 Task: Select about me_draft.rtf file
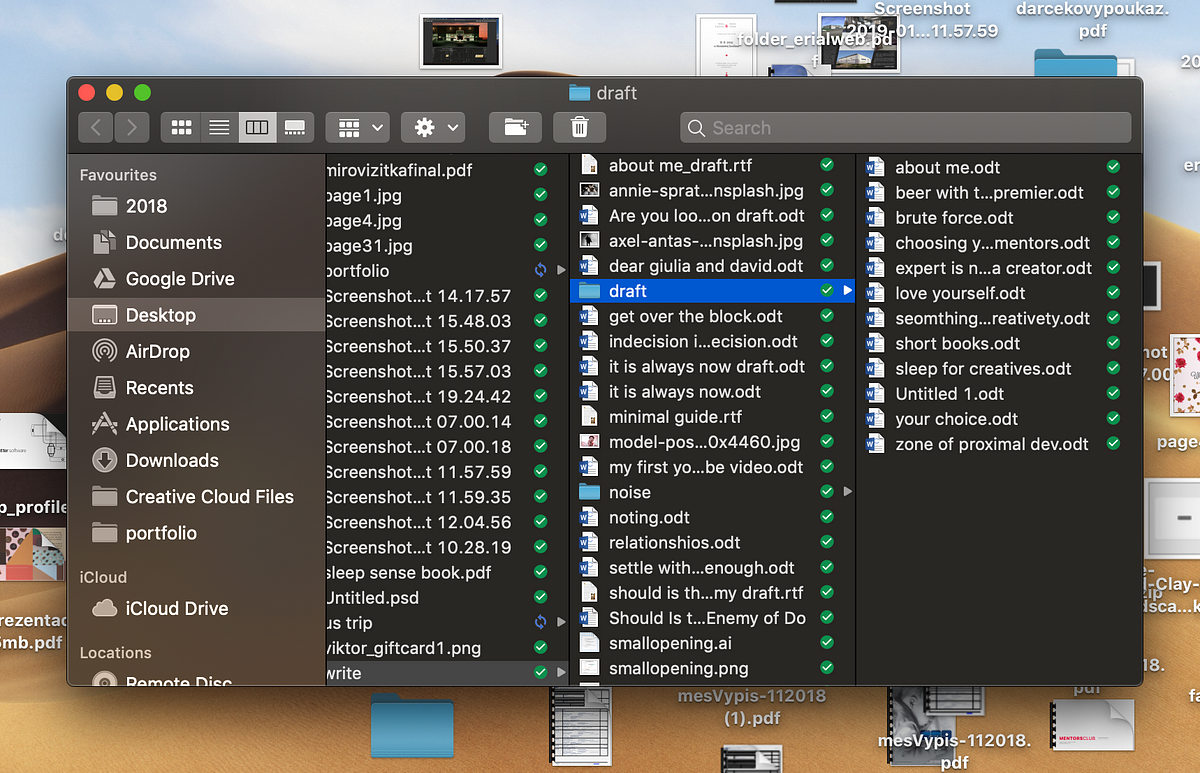(713, 165)
